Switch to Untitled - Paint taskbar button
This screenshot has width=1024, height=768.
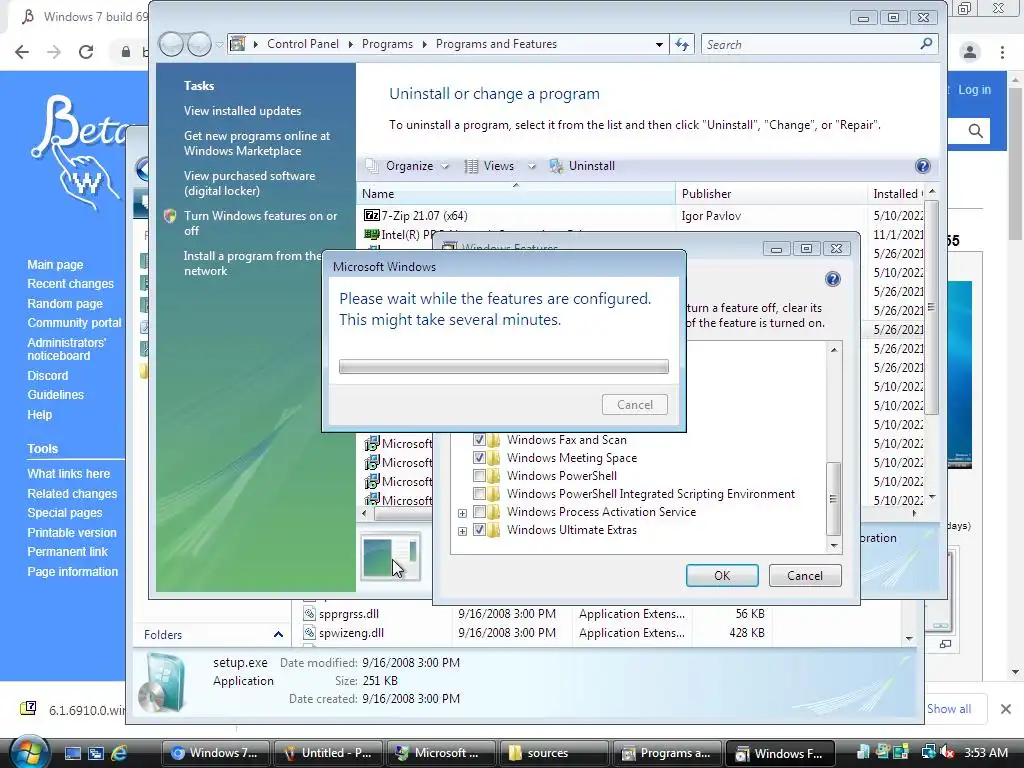[327, 753]
